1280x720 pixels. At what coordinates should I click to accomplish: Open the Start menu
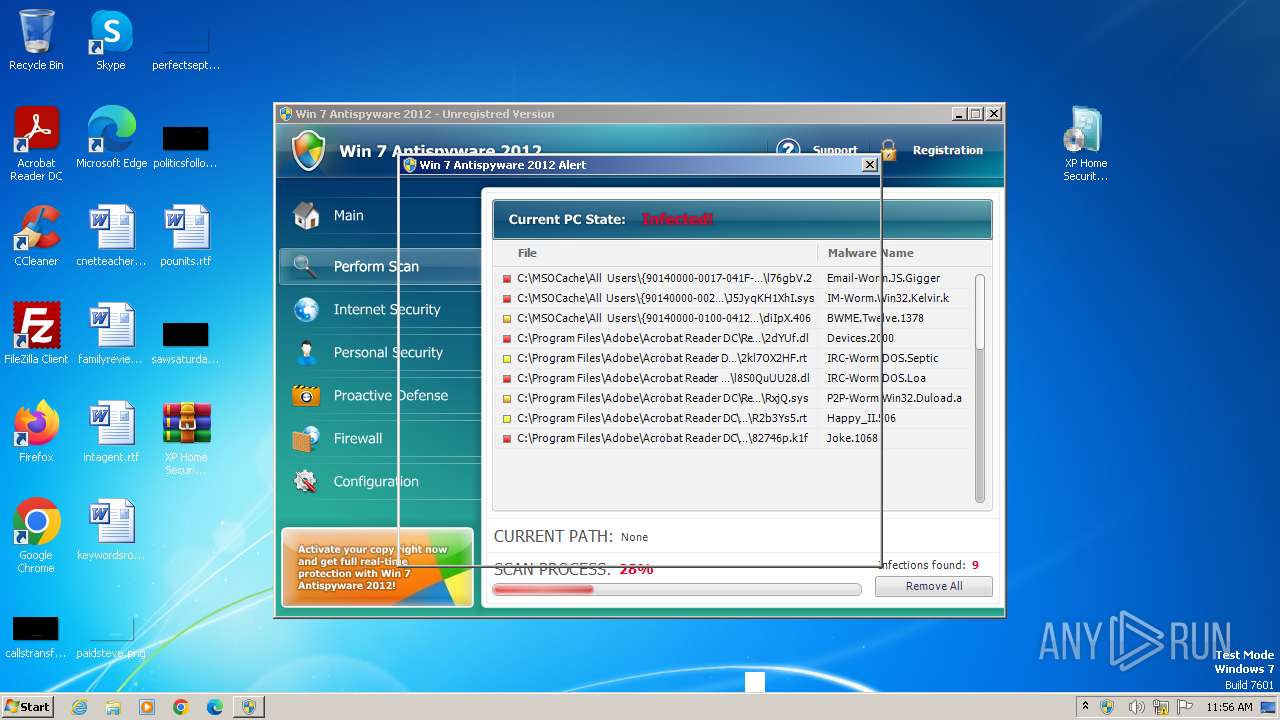pyautogui.click(x=27, y=707)
